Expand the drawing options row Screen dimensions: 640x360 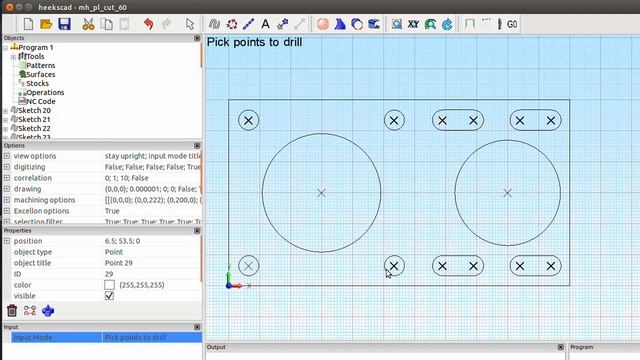click(x=7, y=189)
